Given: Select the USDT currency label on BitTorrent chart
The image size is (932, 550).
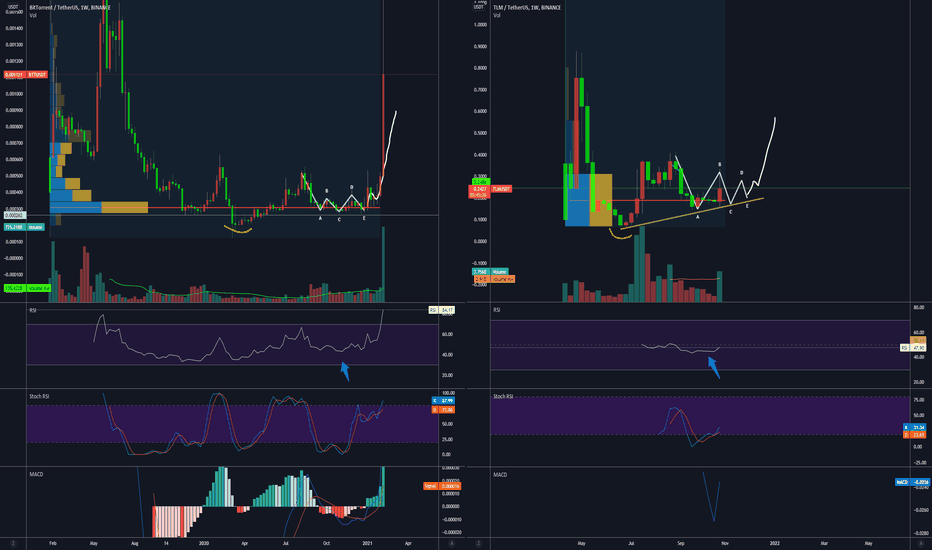Looking at the screenshot, I should click(x=12, y=7).
